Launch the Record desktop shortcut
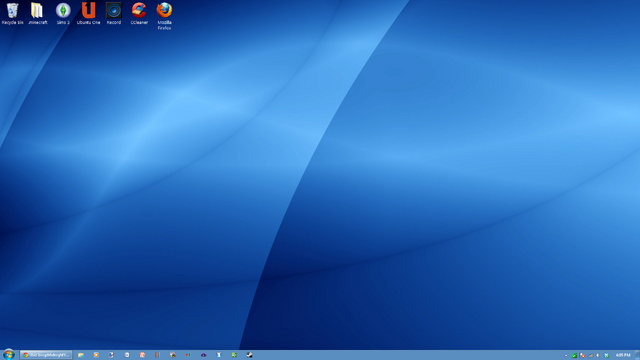The height and width of the screenshot is (360, 640). 114,13
